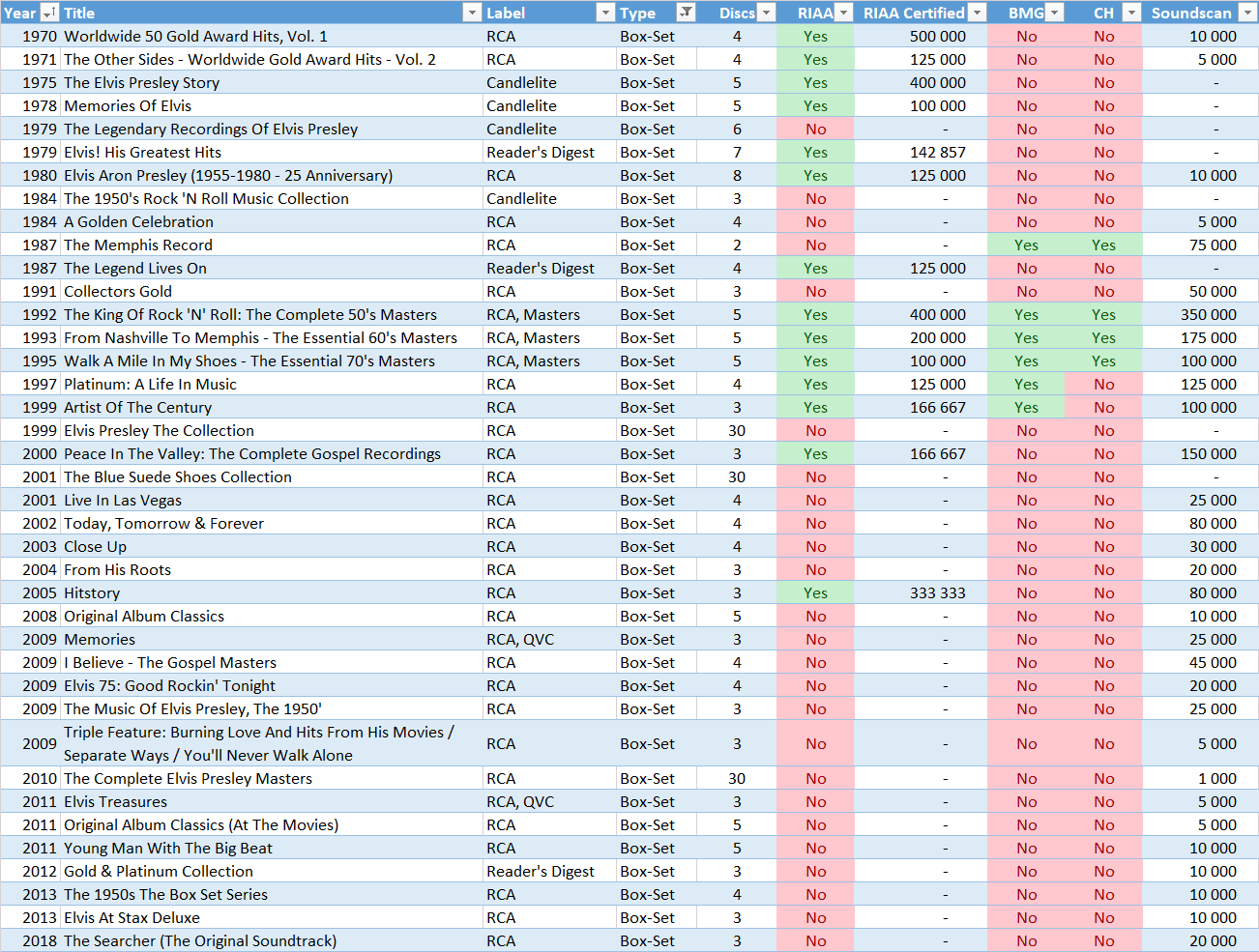Click Soundscan value 45 000
Image resolution: width=1259 pixels, height=952 pixels.
click(x=1200, y=662)
